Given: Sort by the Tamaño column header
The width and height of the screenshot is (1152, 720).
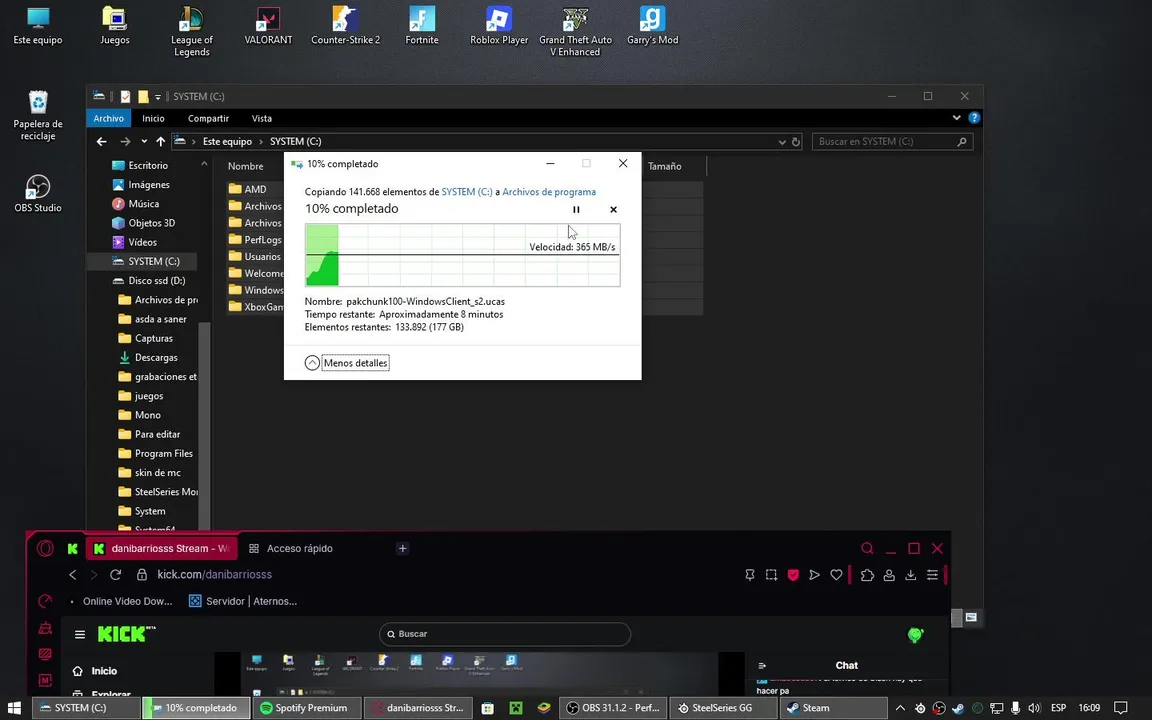Looking at the screenshot, I should [x=665, y=166].
